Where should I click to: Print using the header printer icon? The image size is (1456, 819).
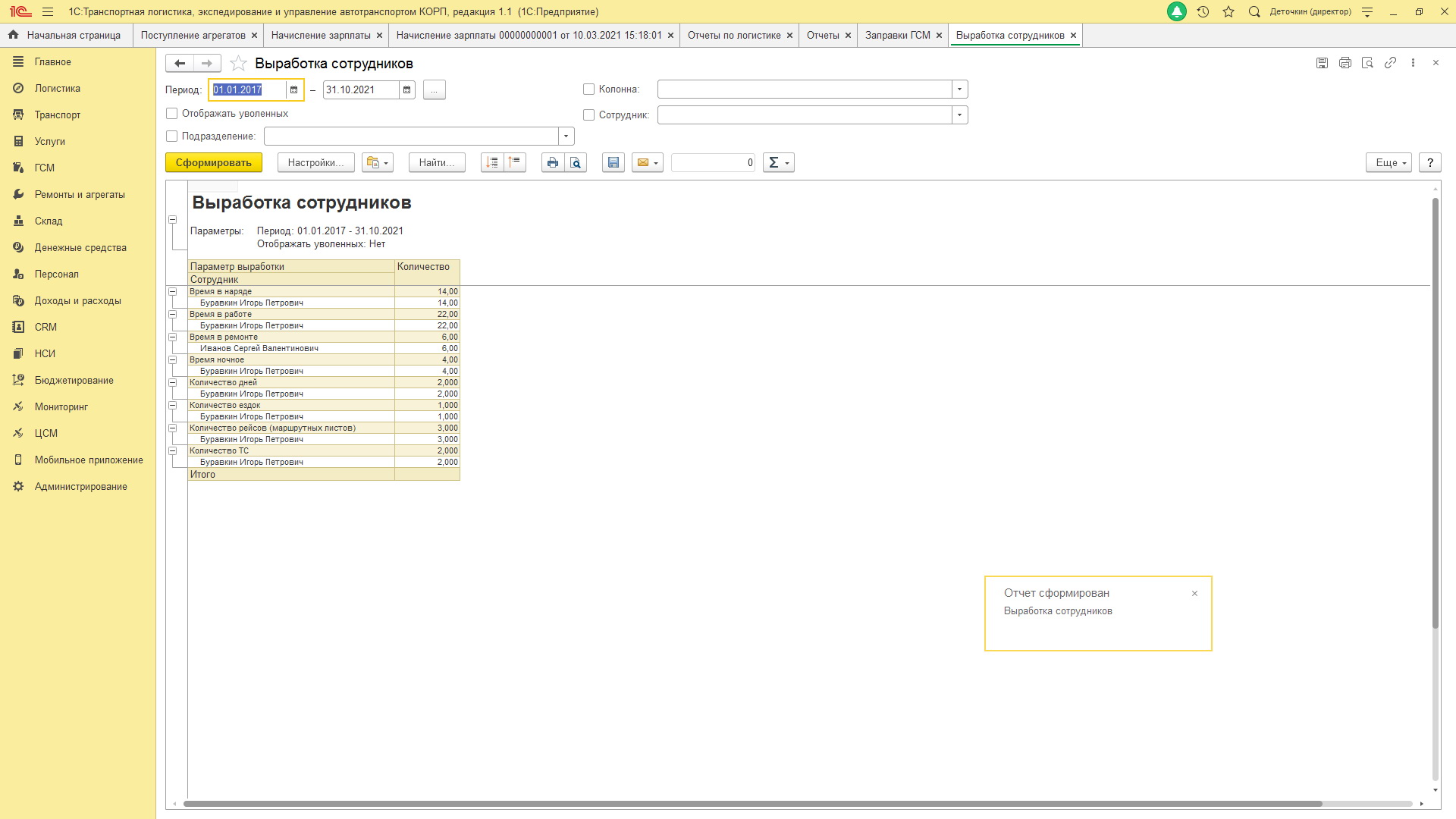[1345, 63]
